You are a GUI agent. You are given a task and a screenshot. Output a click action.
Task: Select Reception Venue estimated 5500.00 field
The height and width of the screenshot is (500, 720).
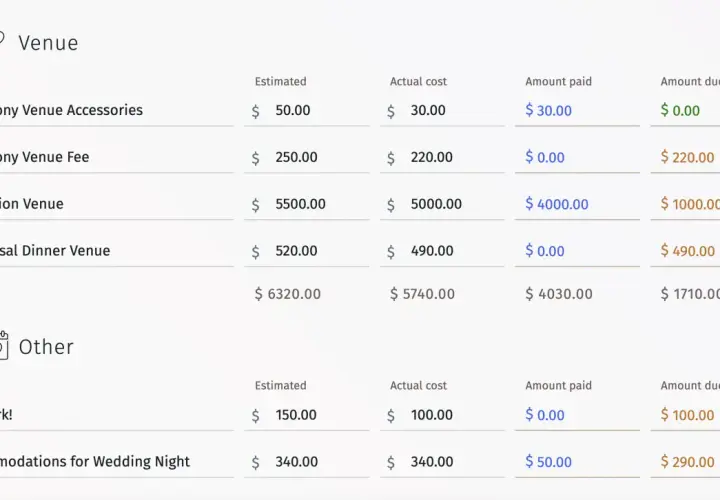307,204
